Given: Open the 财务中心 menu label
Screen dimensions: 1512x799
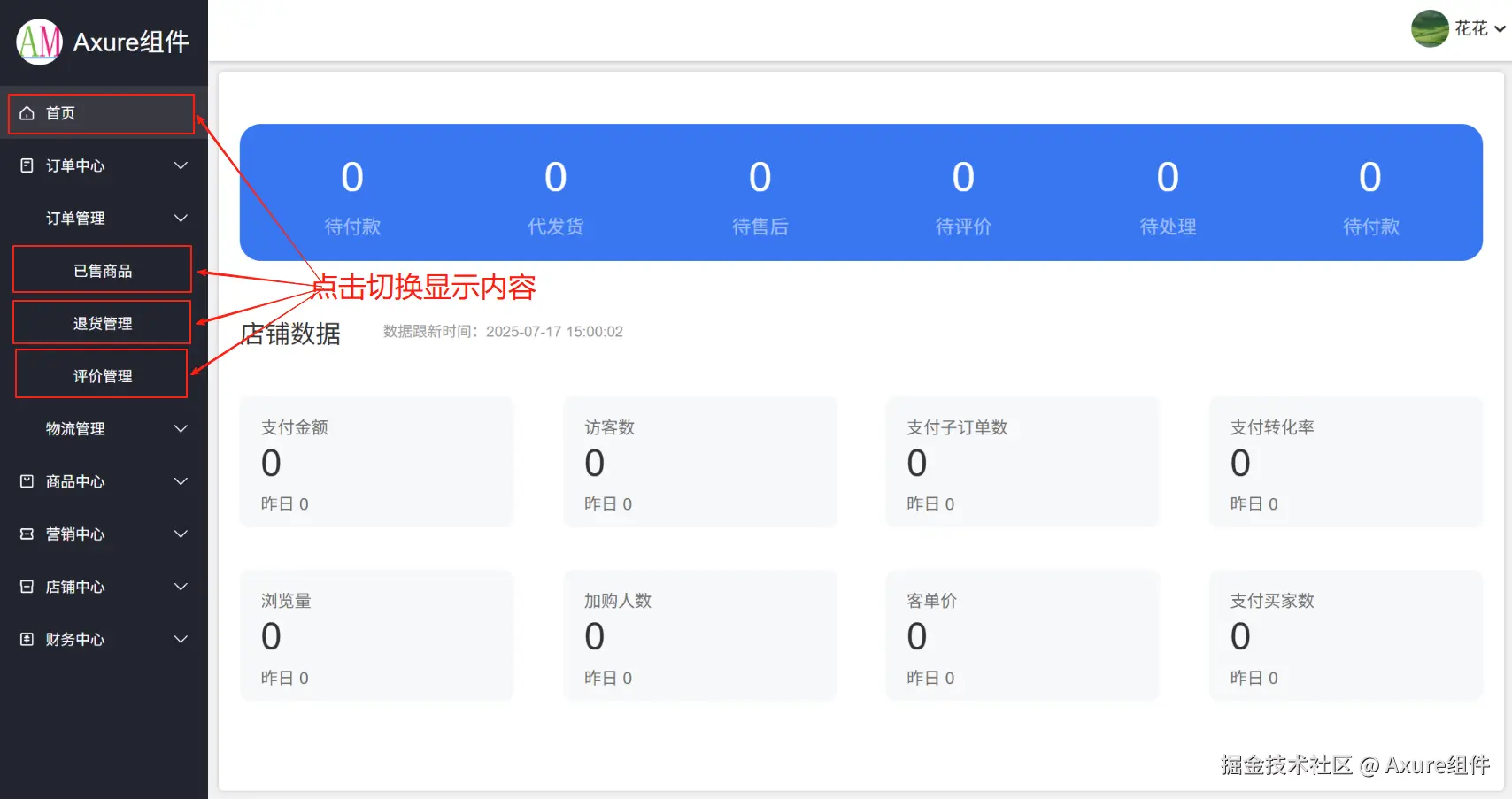Looking at the screenshot, I should click(75, 639).
